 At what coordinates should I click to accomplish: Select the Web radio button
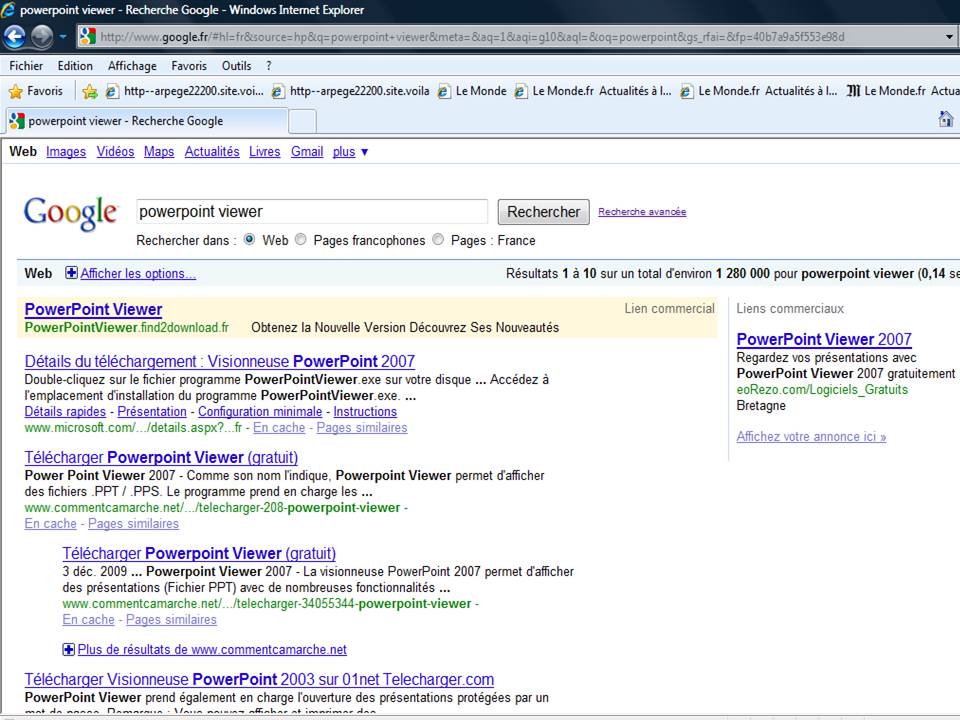click(249, 239)
